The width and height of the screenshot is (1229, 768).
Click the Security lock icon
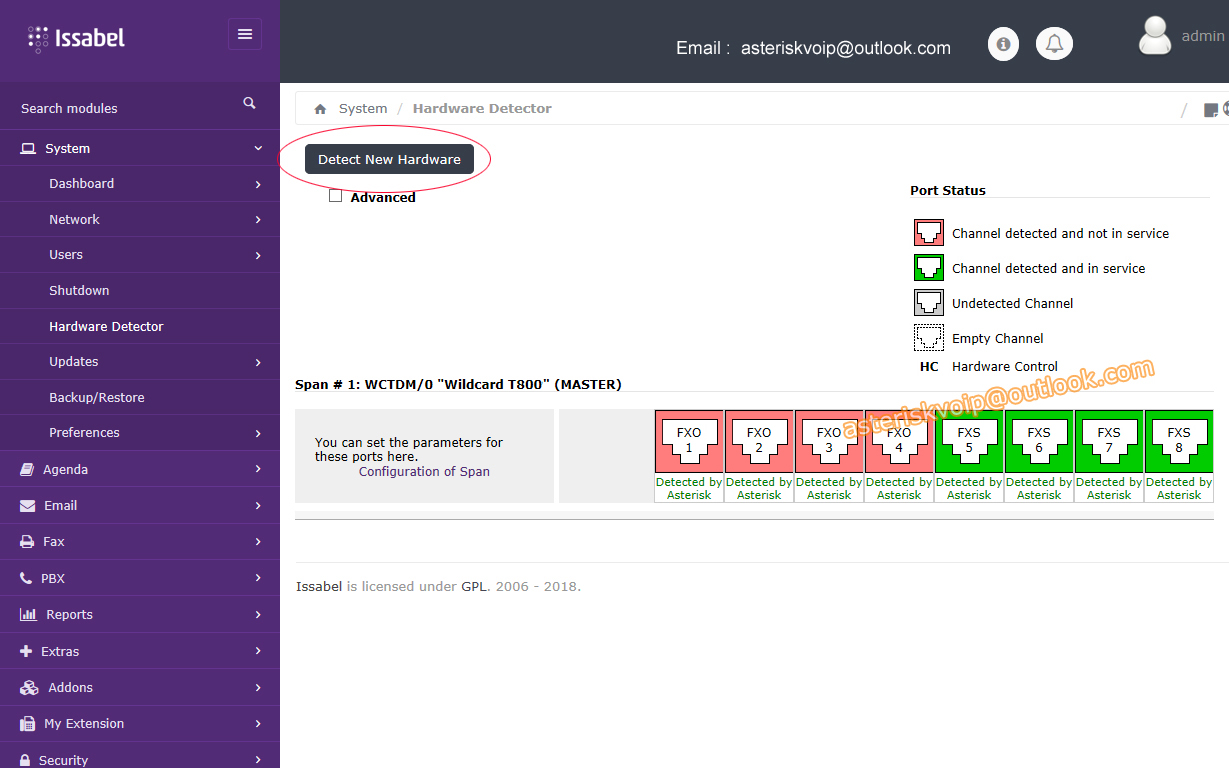click(x=25, y=760)
